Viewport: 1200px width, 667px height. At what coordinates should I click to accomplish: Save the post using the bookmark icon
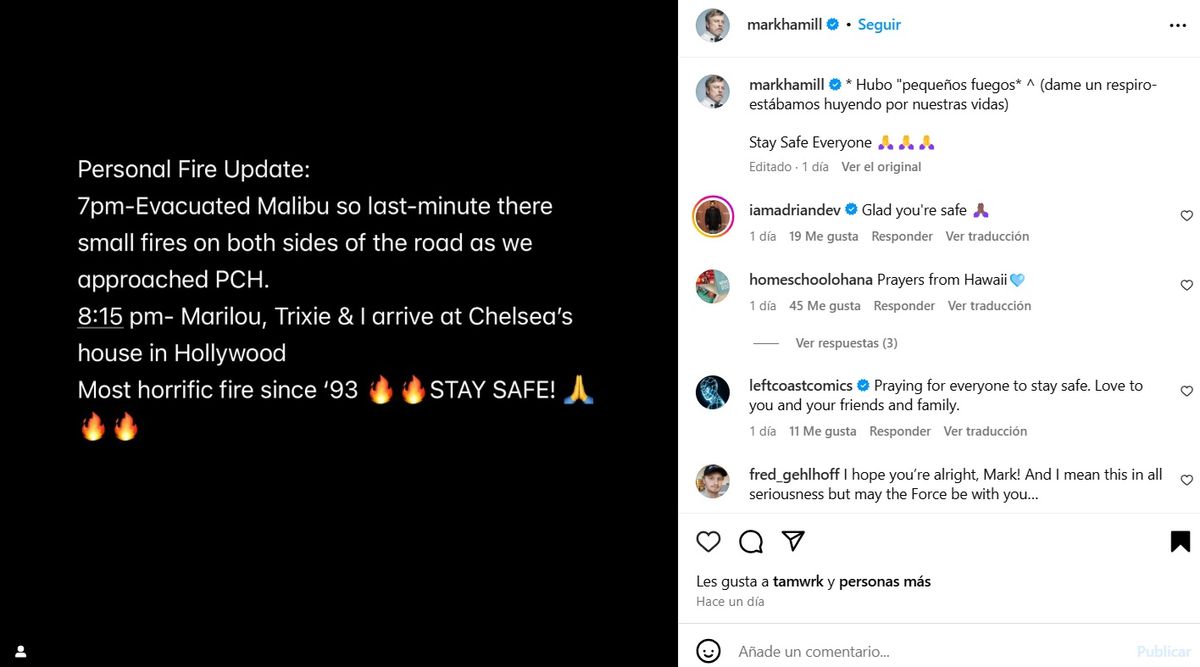(1179, 541)
